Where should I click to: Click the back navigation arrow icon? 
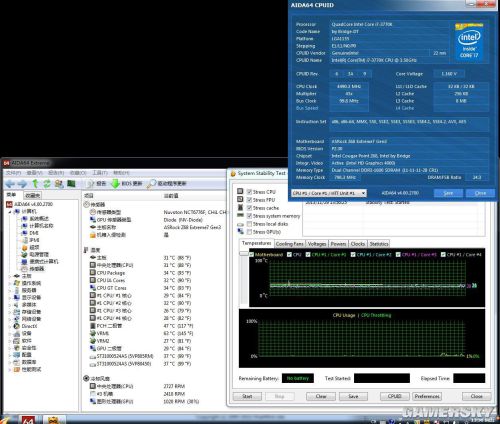pyautogui.click(x=10, y=184)
